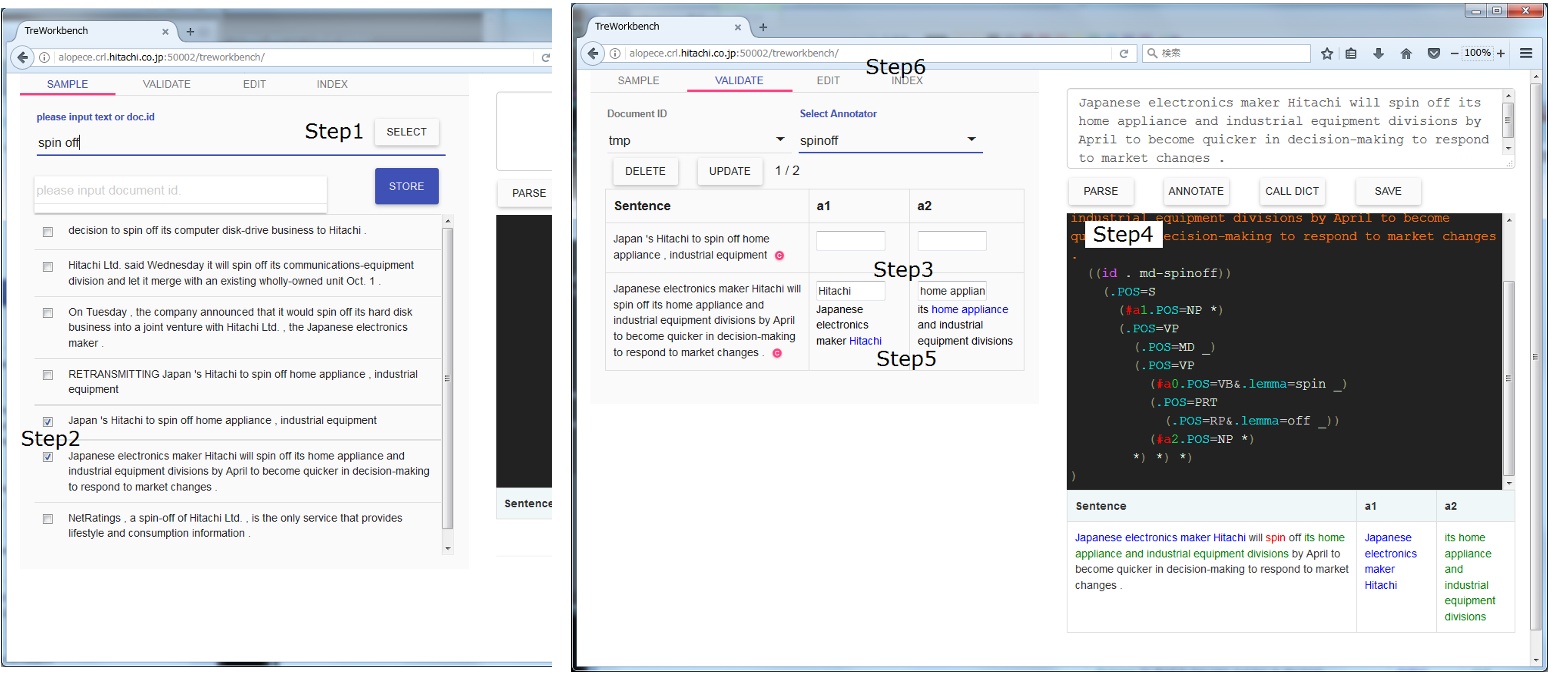Click the PARSE button
1551x675 pixels.
coord(1101,191)
